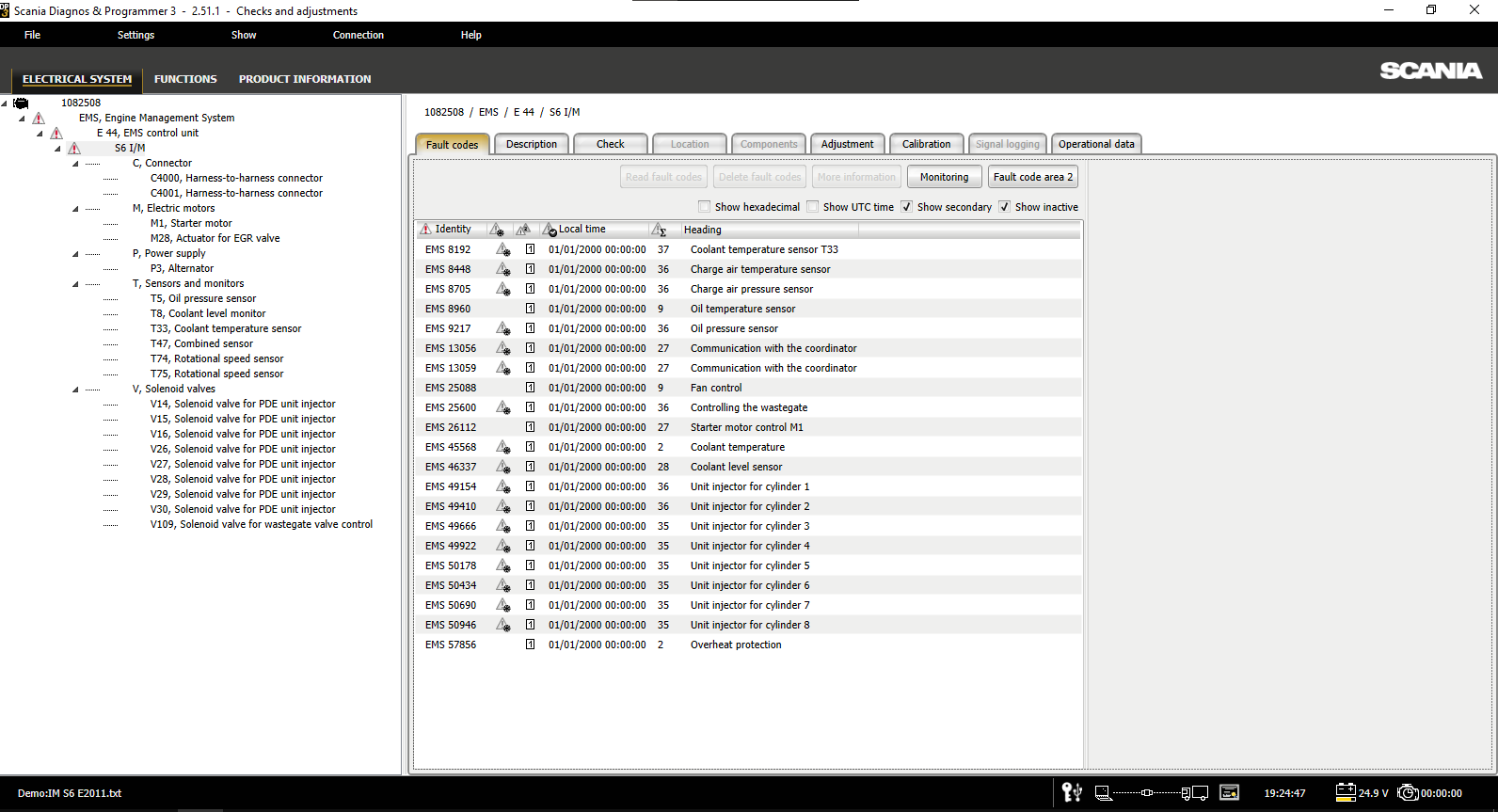The height and width of the screenshot is (812, 1498).
Task: Click the fault count sigma column header icon
Action: 659,230
